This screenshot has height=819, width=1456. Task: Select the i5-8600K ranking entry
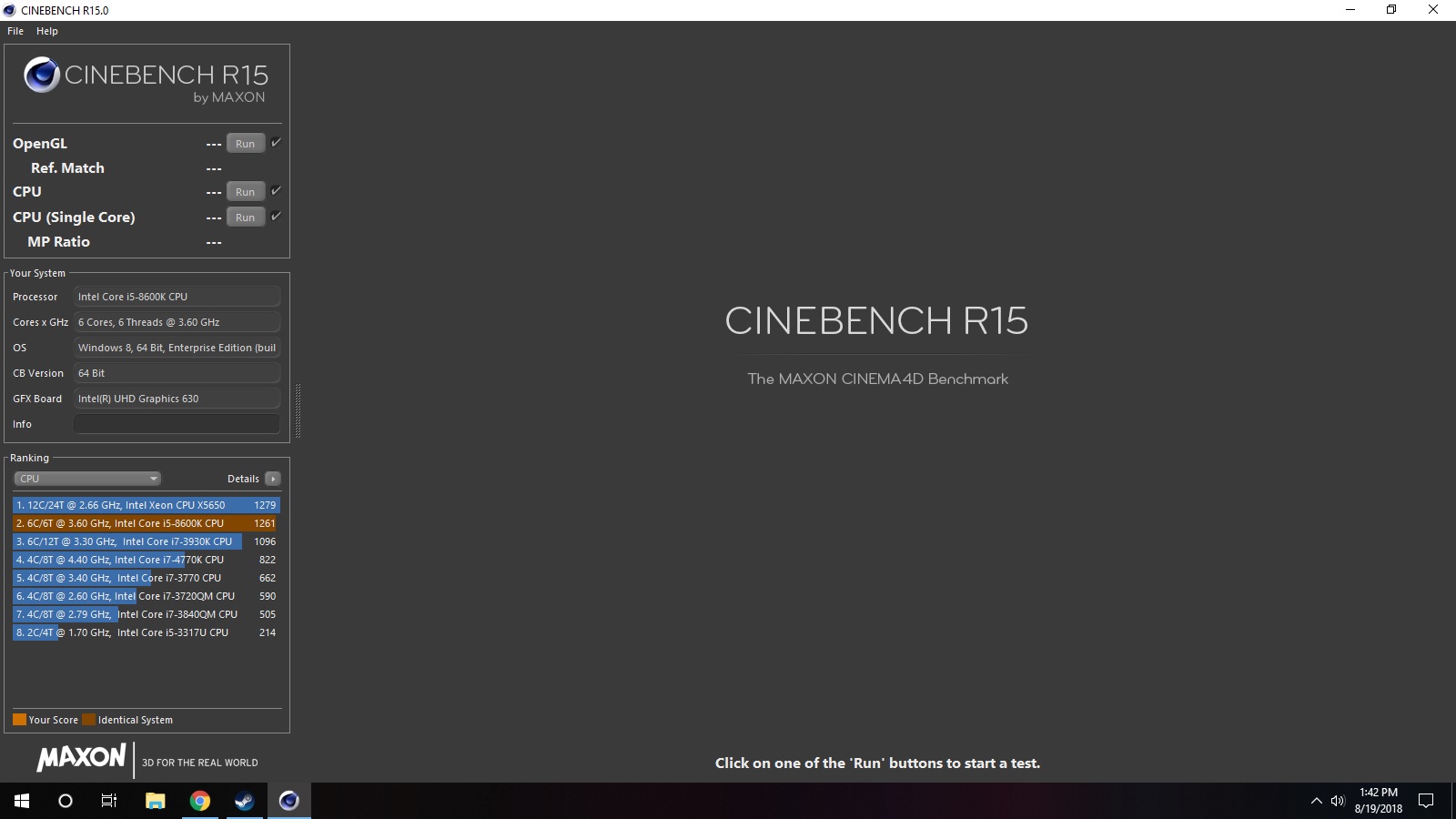(147, 523)
